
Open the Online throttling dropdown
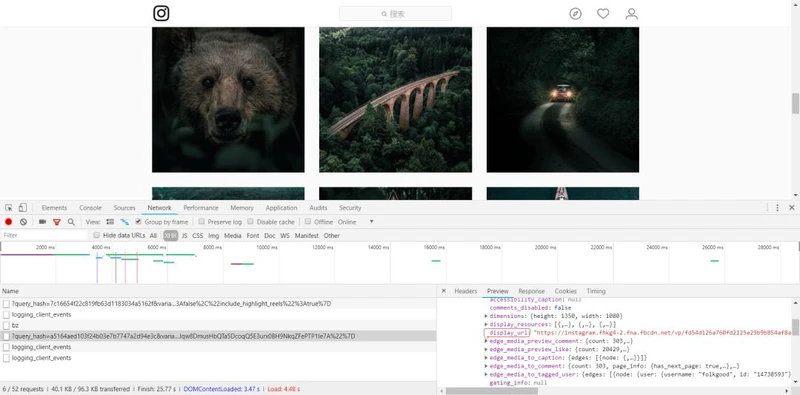356,222
